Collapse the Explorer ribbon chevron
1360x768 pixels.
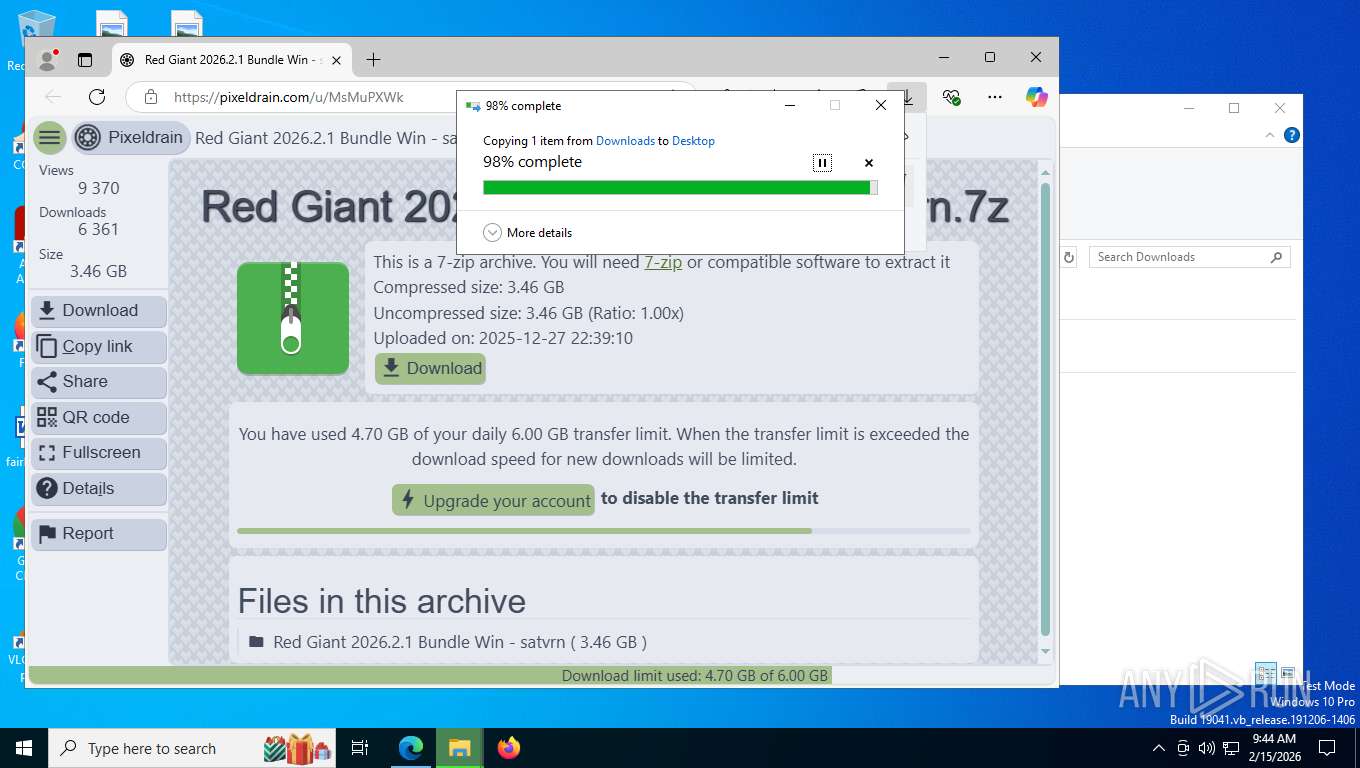click(1271, 135)
